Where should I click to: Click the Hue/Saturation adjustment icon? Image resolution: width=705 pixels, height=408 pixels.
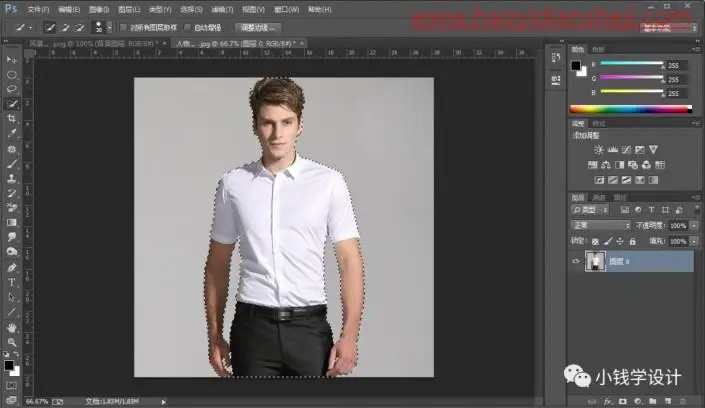(593, 165)
